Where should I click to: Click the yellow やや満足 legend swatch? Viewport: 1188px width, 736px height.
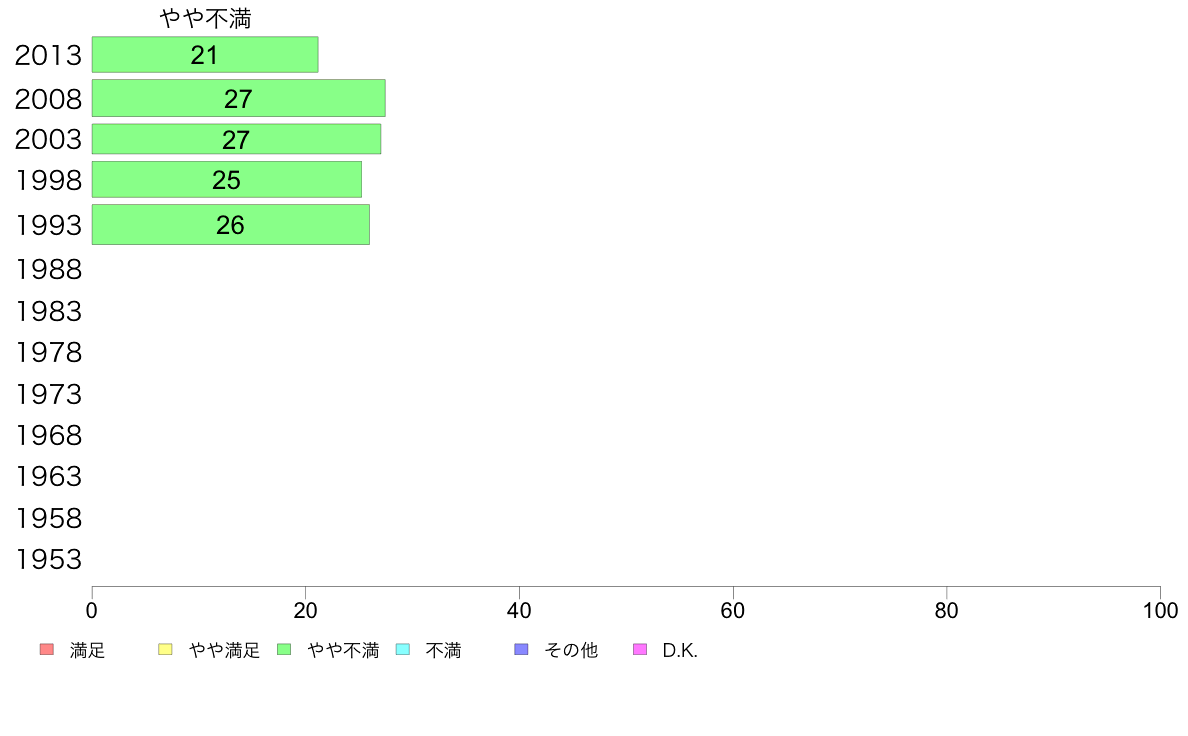(165, 650)
